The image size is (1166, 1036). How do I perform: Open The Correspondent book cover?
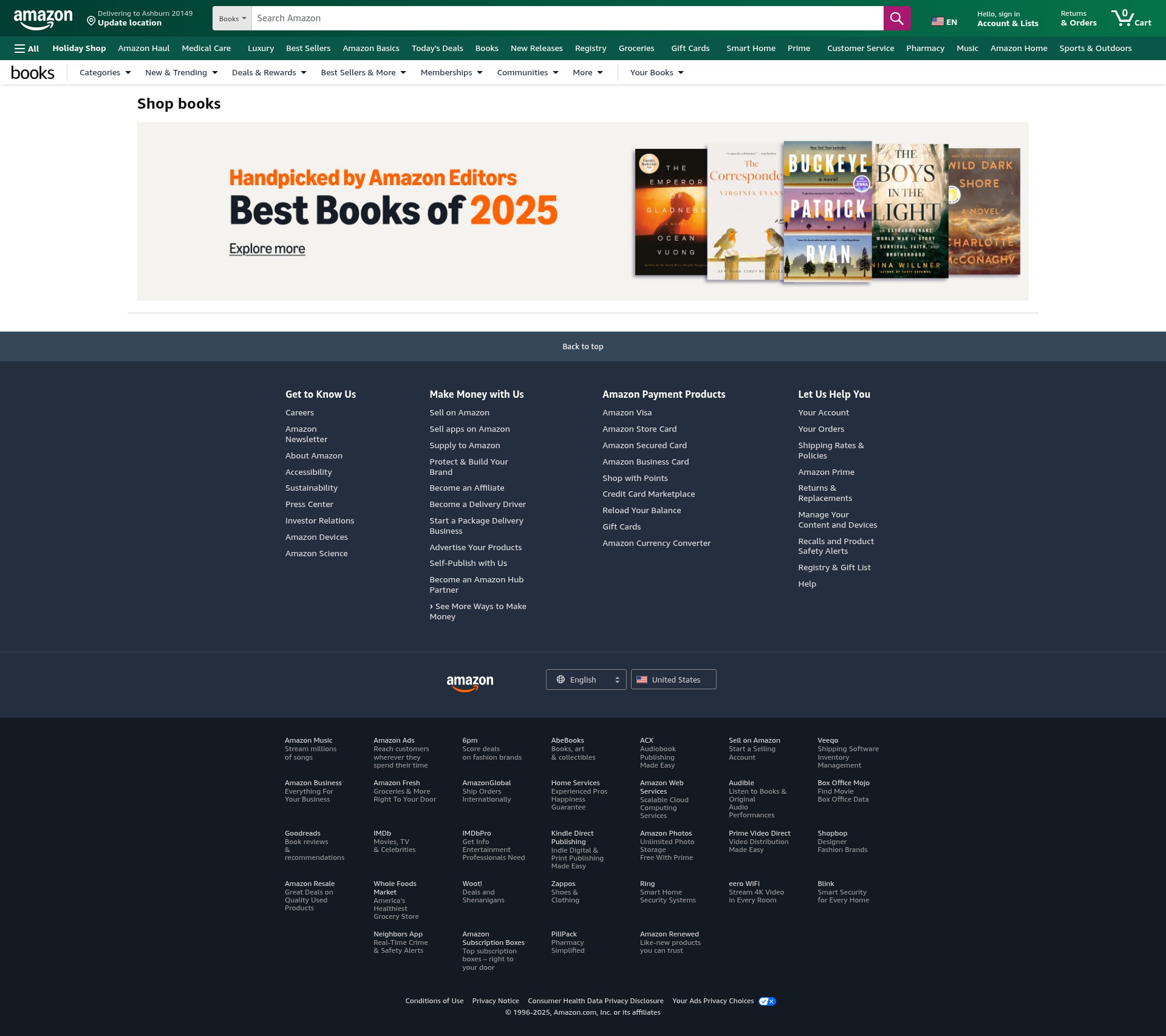(x=745, y=212)
